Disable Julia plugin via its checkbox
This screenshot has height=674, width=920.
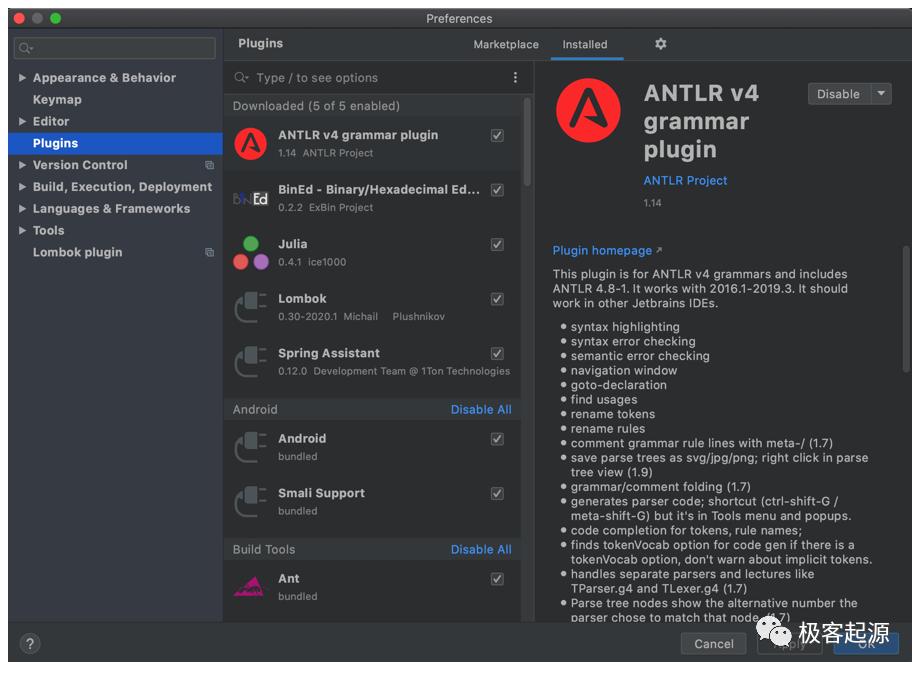(497, 245)
